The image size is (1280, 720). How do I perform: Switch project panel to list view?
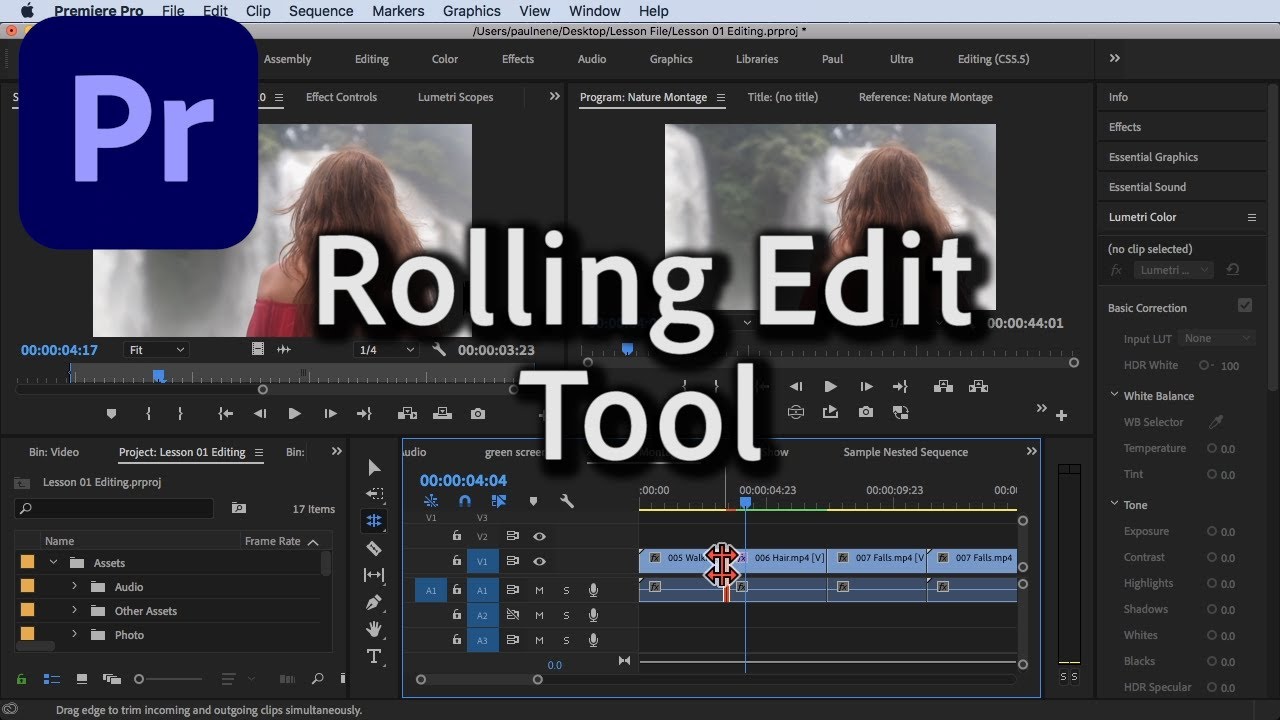click(x=51, y=679)
